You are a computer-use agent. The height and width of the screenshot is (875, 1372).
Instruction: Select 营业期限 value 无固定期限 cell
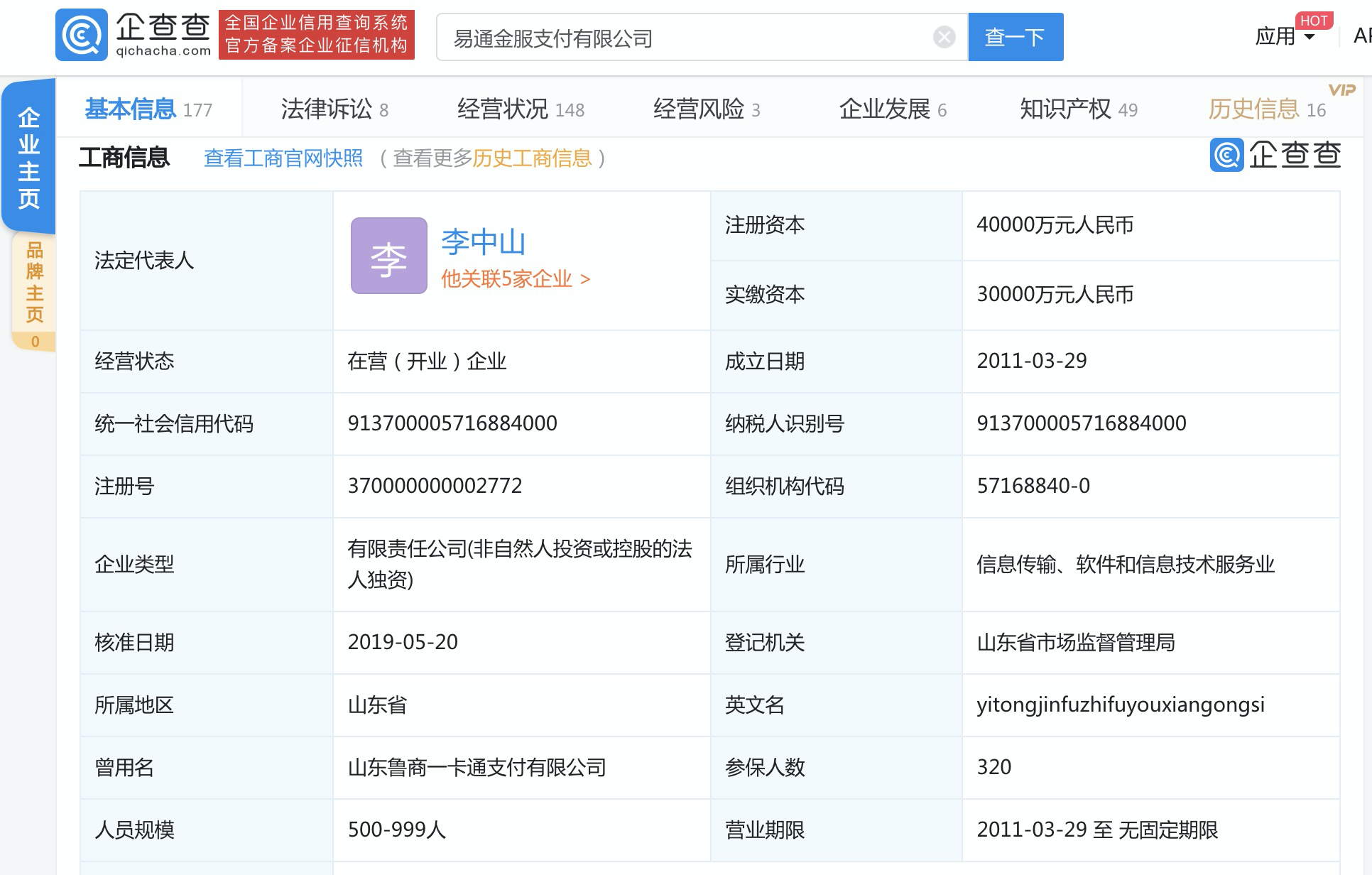coord(1150,830)
